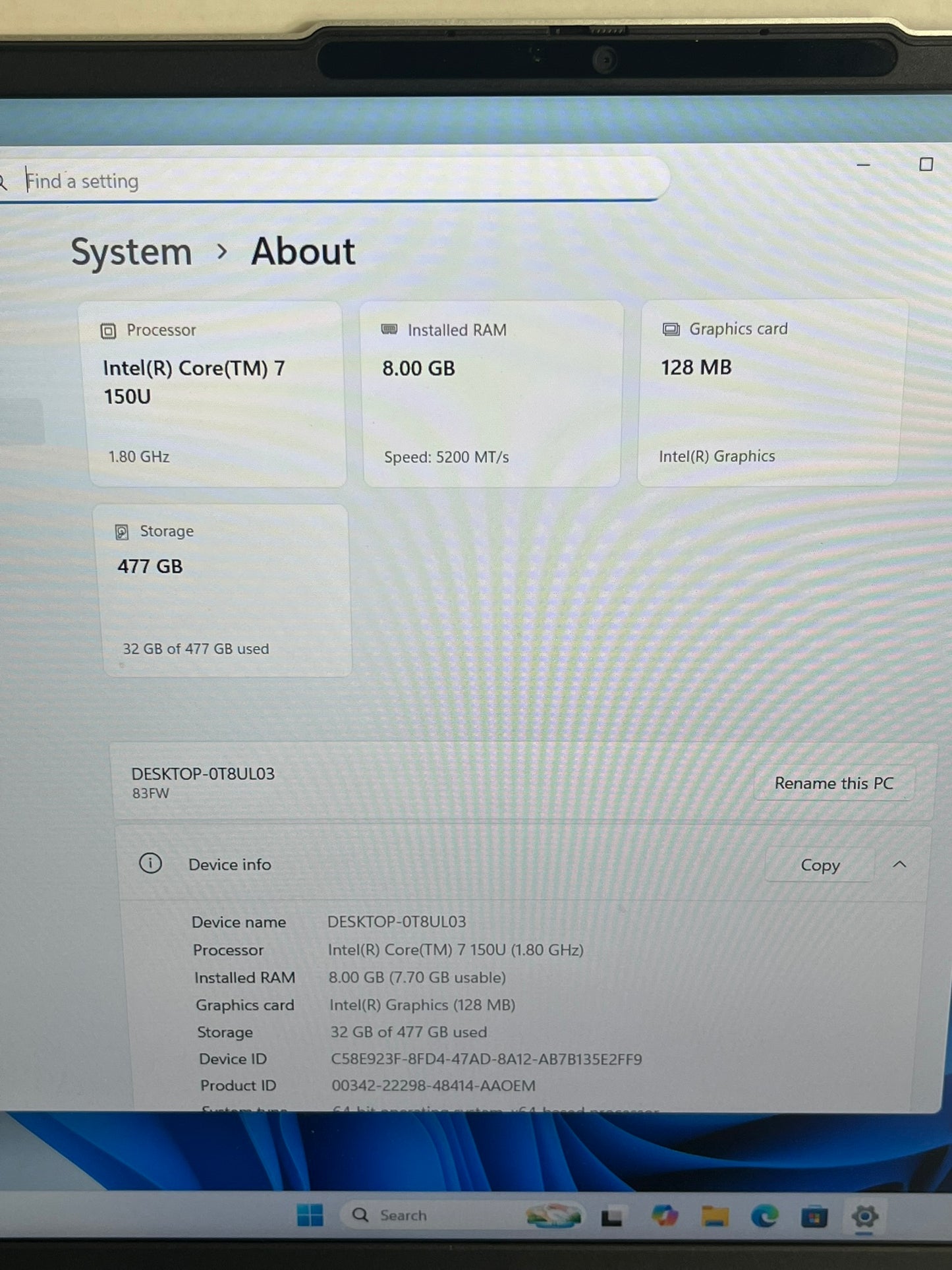Open File Explorer from taskbar
The image size is (952, 1270).
pyautogui.click(x=715, y=1216)
